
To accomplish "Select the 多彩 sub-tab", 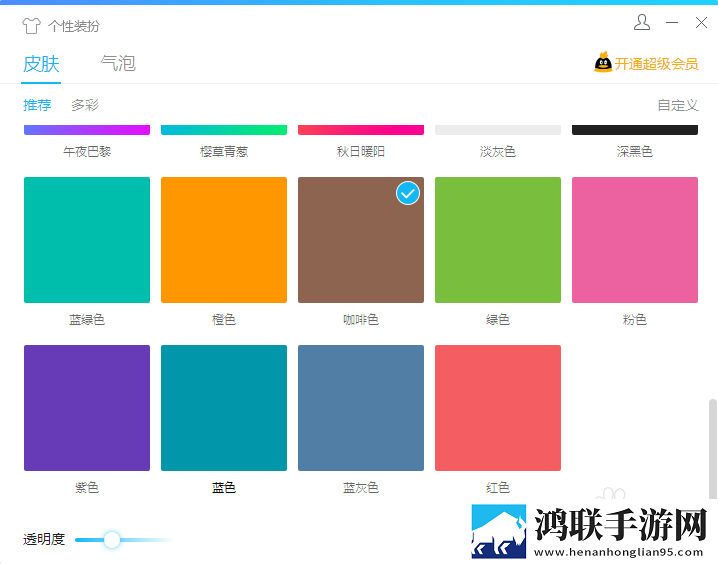I will click(x=85, y=105).
